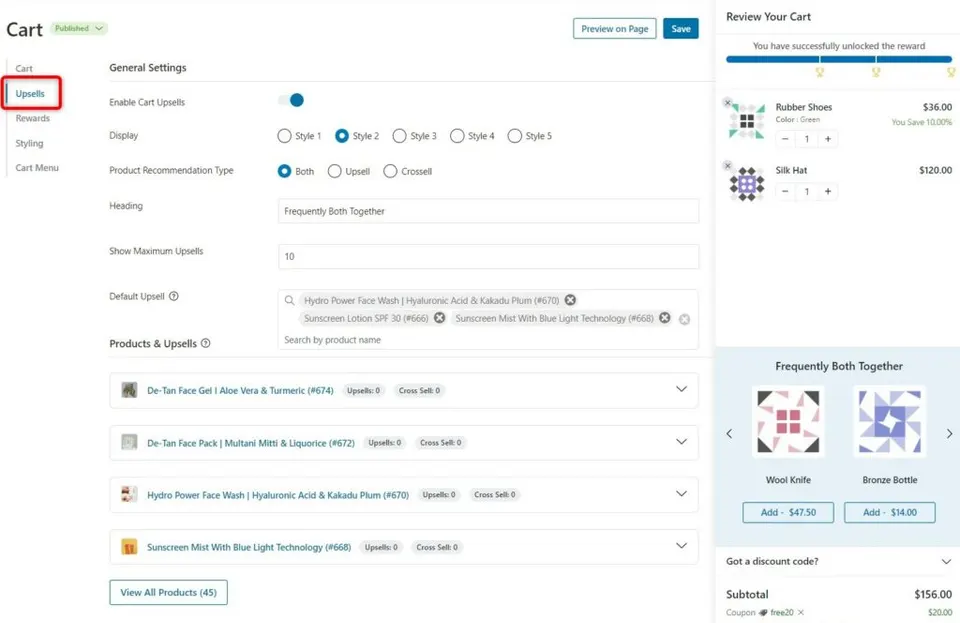The width and height of the screenshot is (960, 623).
Task: Edit the Heading text field
Action: (488, 211)
